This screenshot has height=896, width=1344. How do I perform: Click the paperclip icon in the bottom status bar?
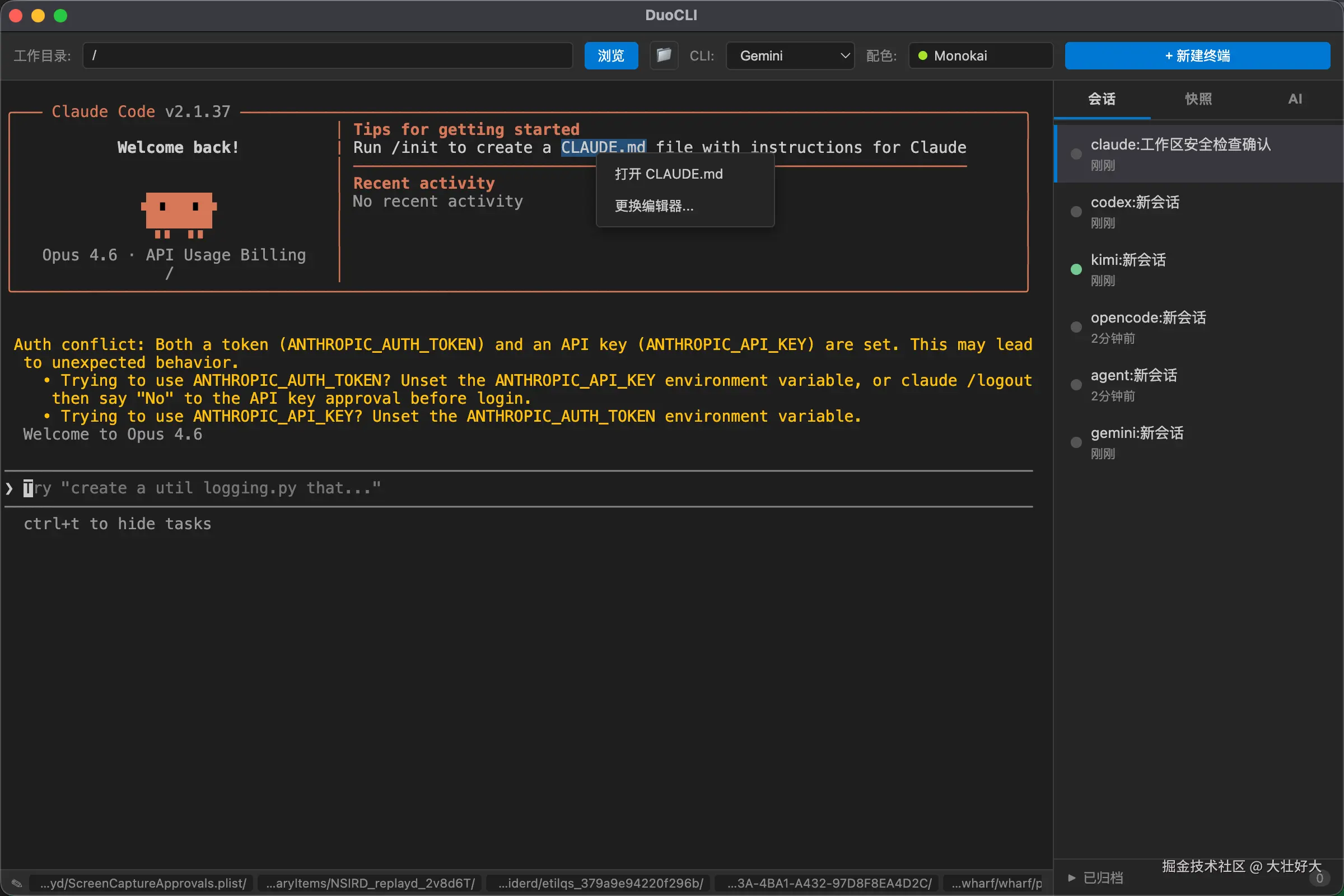click(x=17, y=883)
